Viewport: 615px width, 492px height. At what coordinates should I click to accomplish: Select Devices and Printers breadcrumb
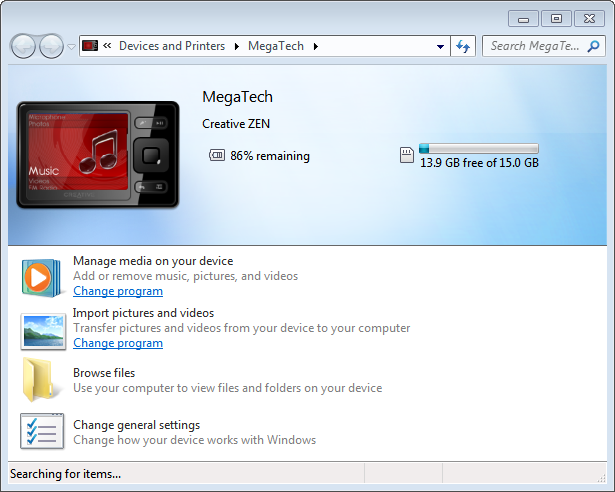point(172,46)
